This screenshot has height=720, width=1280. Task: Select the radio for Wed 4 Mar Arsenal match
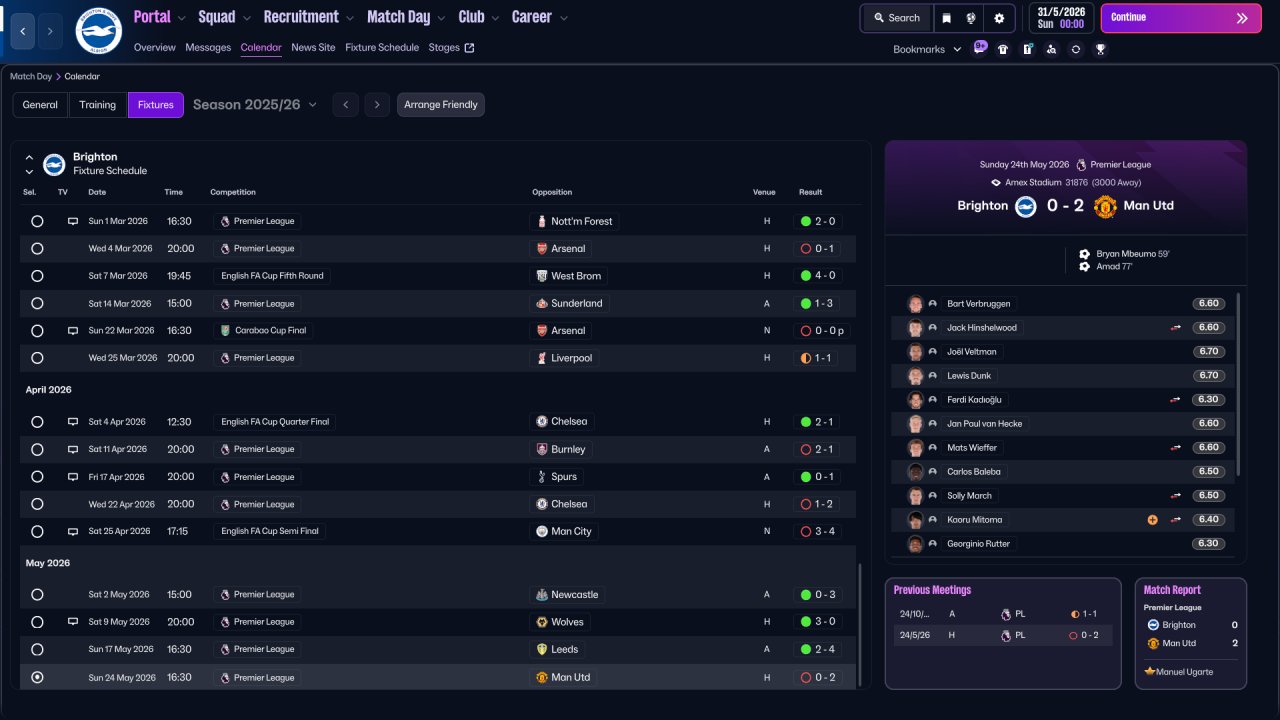(37, 248)
